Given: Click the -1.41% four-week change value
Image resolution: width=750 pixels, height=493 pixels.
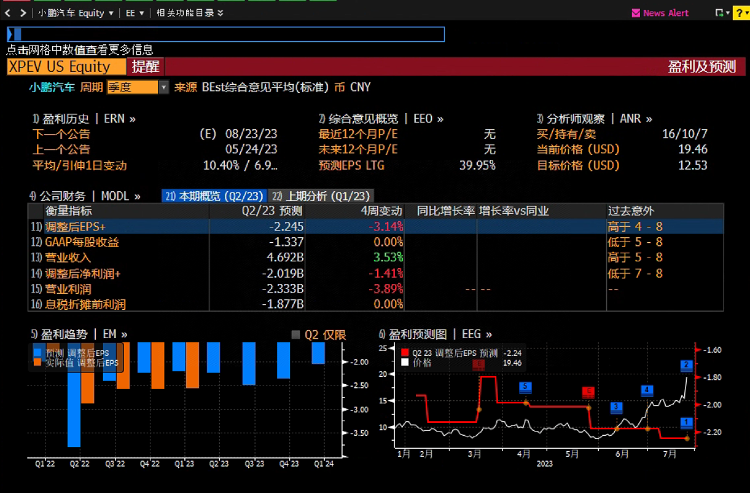Looking at the screenshot, I should (386, 274).
